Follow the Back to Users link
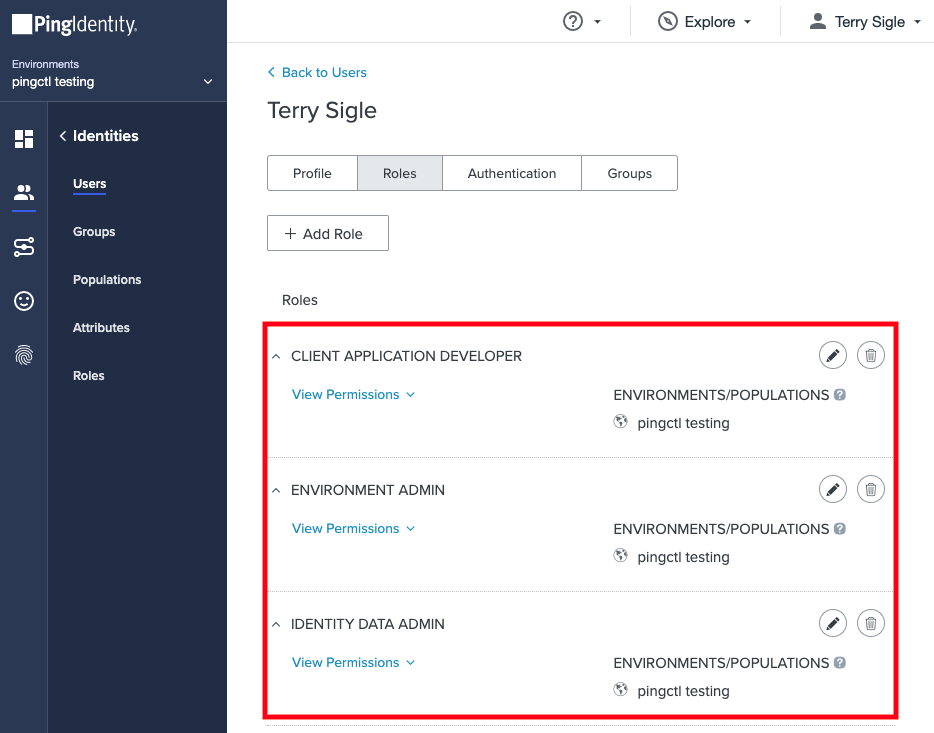This screenshot has height=733, width=934. (317, 72)
